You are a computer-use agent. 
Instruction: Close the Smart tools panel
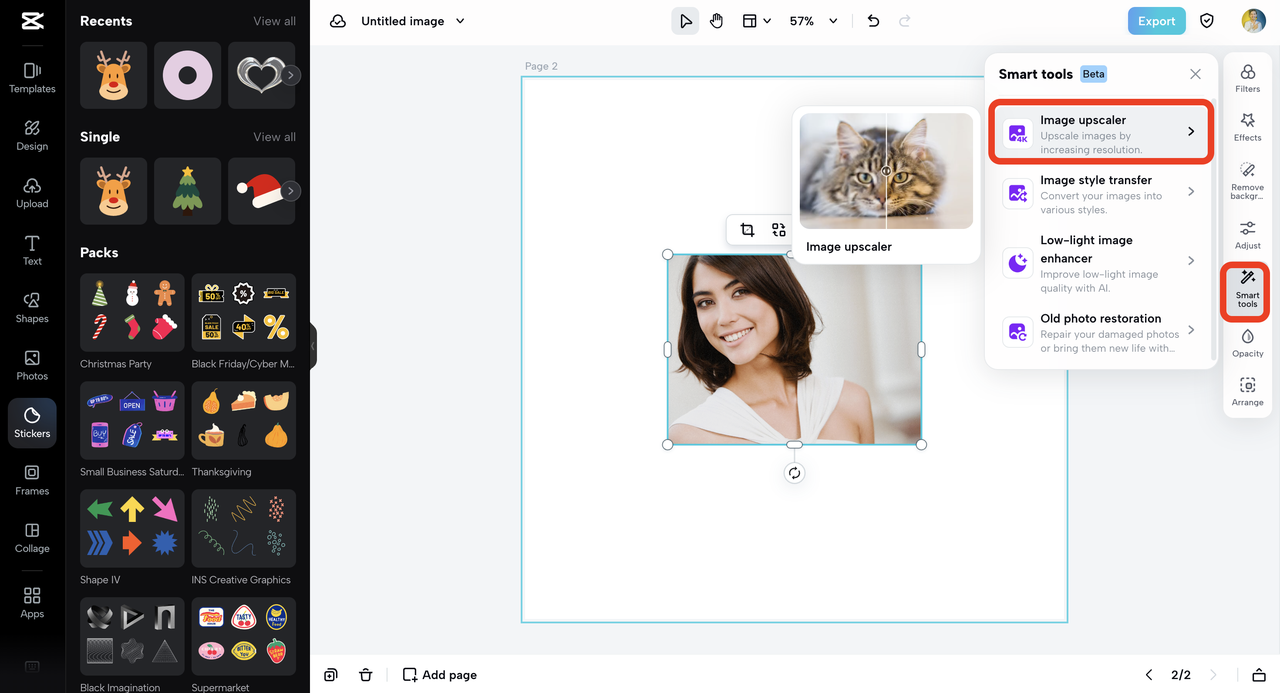click(1195, 74)
